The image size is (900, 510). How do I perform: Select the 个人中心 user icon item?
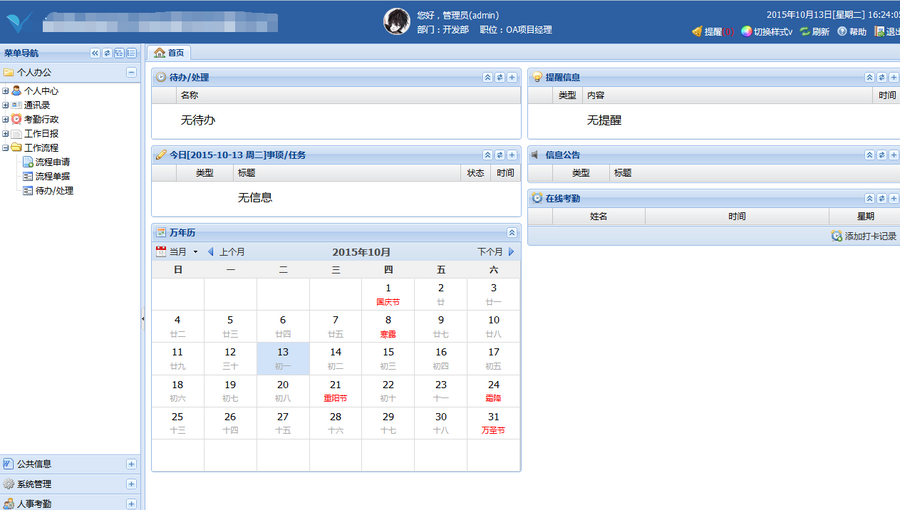pos(17,91)
